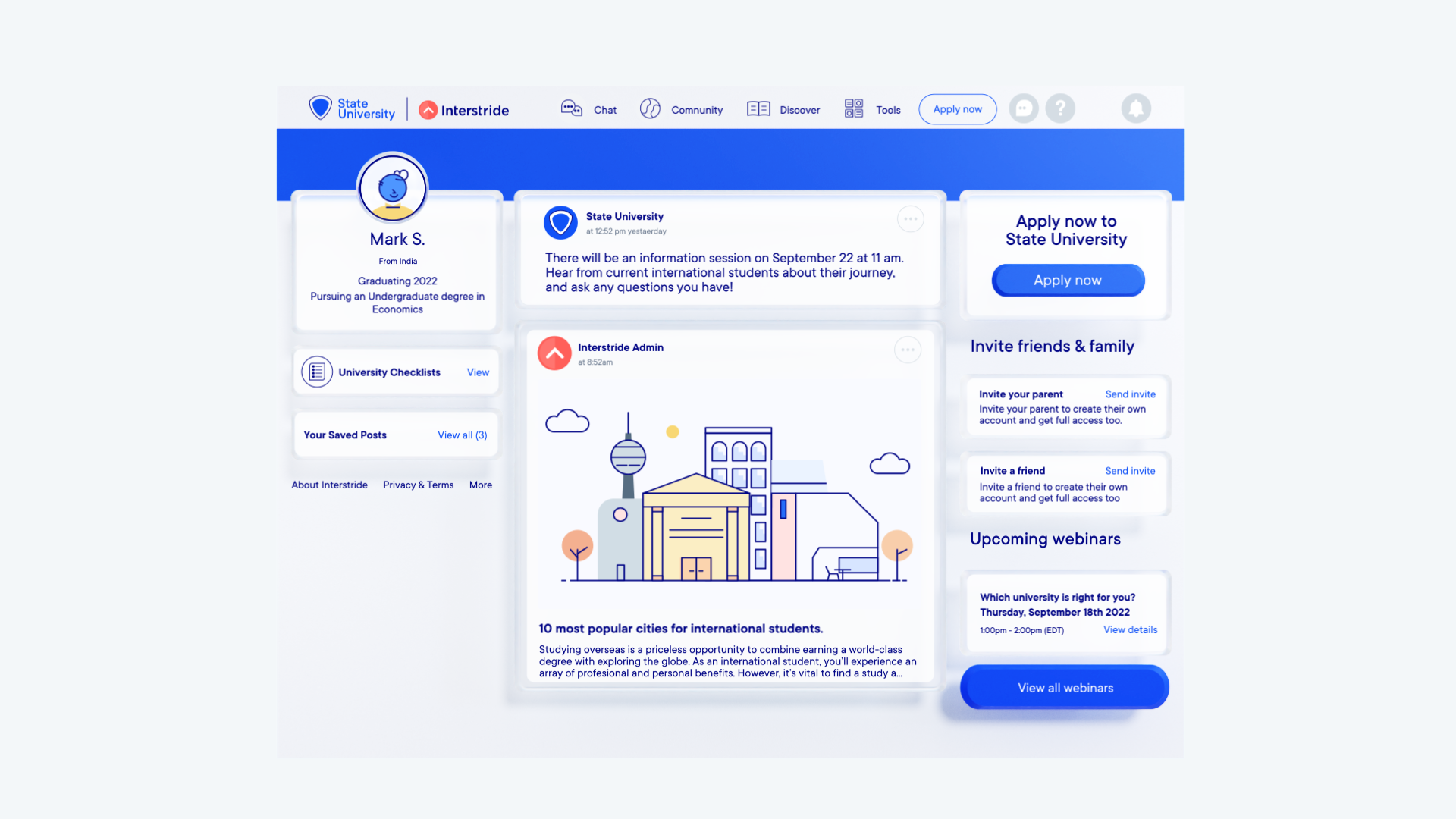Open '10 most popular cities' post title
1456x819 pixels.
tap(680, 629)
